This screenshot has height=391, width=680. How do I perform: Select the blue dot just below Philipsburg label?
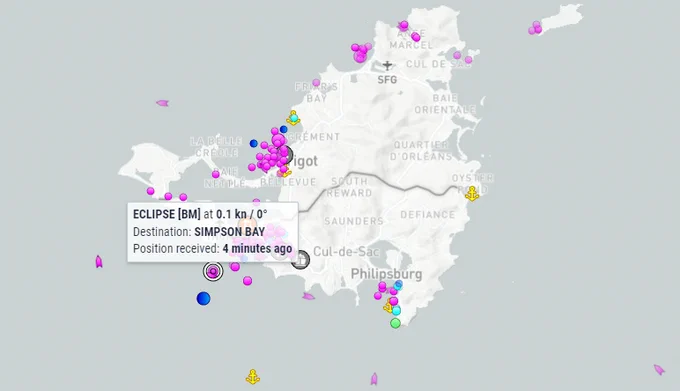(398, 285)
